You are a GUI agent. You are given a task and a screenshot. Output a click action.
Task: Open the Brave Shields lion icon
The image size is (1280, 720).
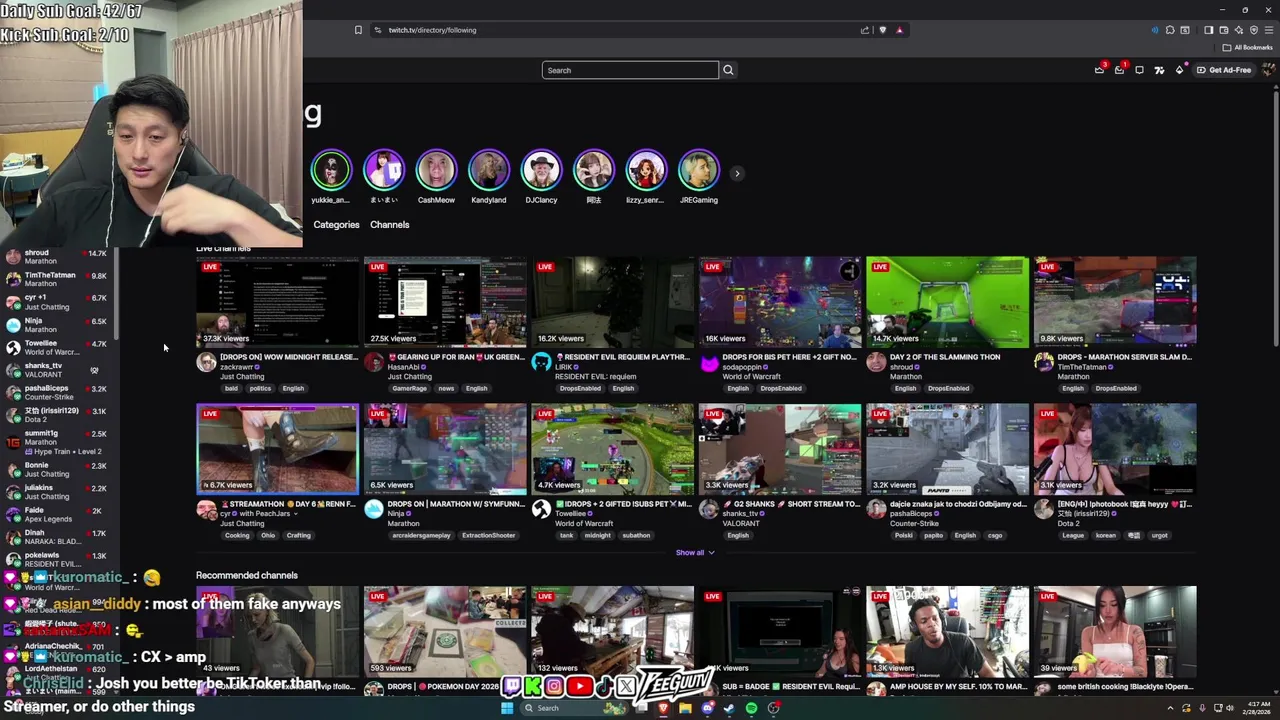point(882,30)
